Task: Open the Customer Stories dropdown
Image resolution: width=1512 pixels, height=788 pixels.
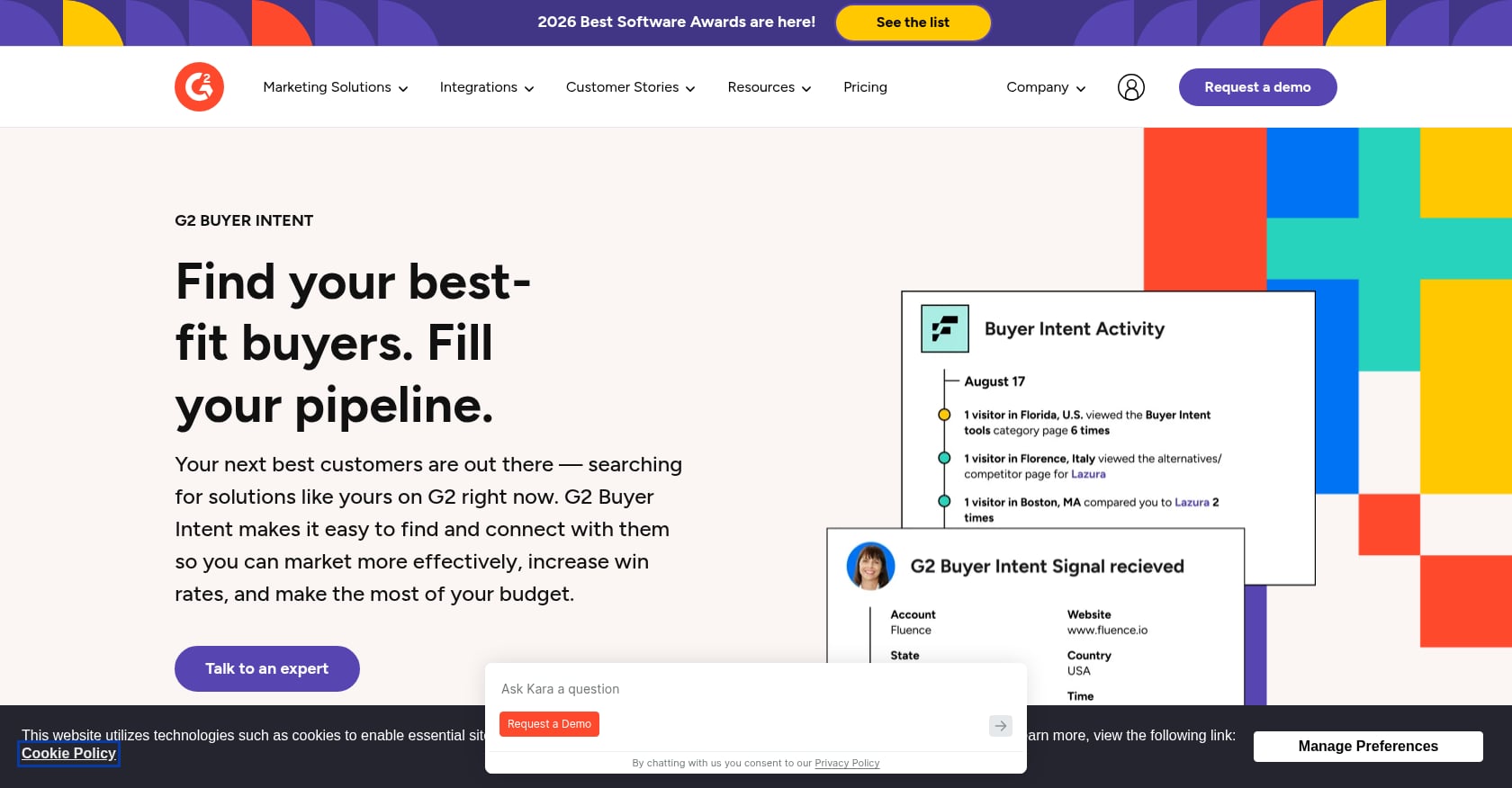Action: (631, 87)
